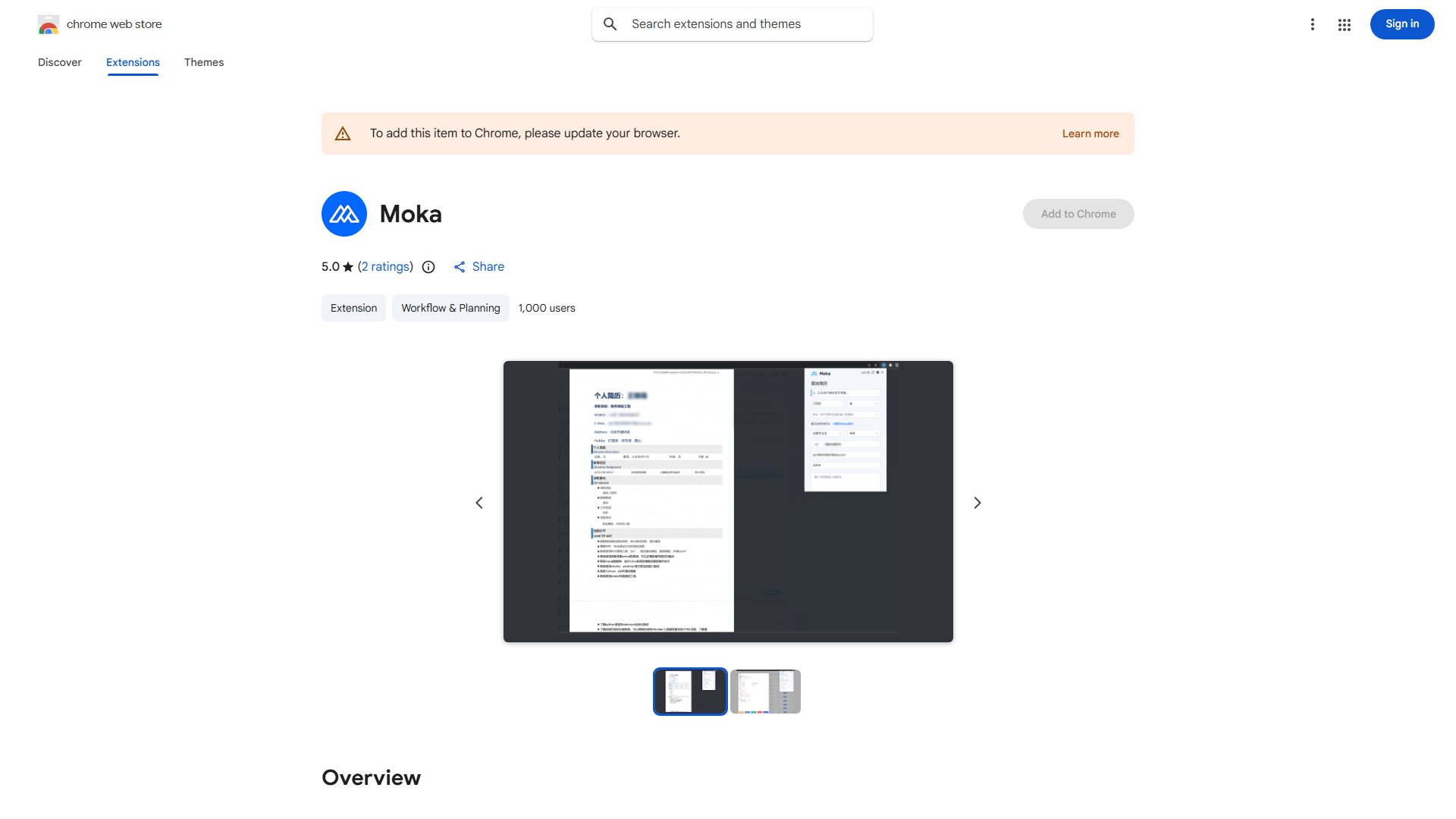Select the second screenshot thumbnail
This screenshot has height=819, width=1456.
765,692
